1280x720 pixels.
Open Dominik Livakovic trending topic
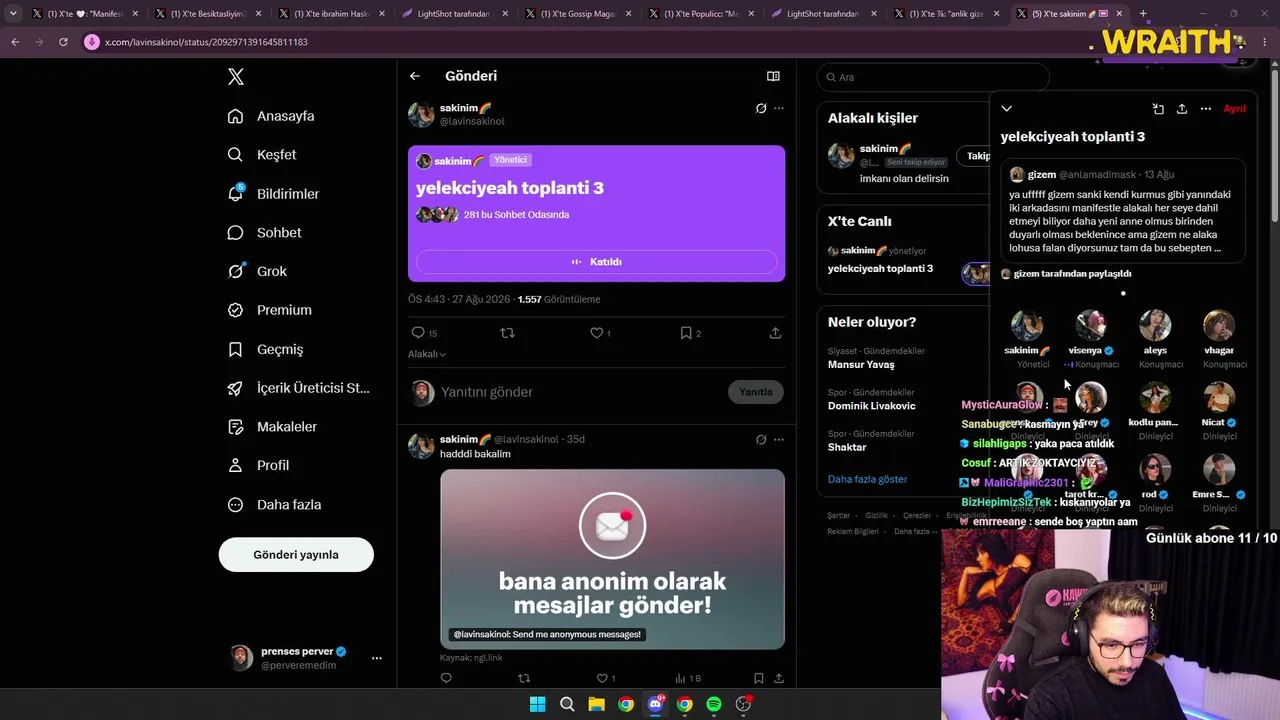871,406
